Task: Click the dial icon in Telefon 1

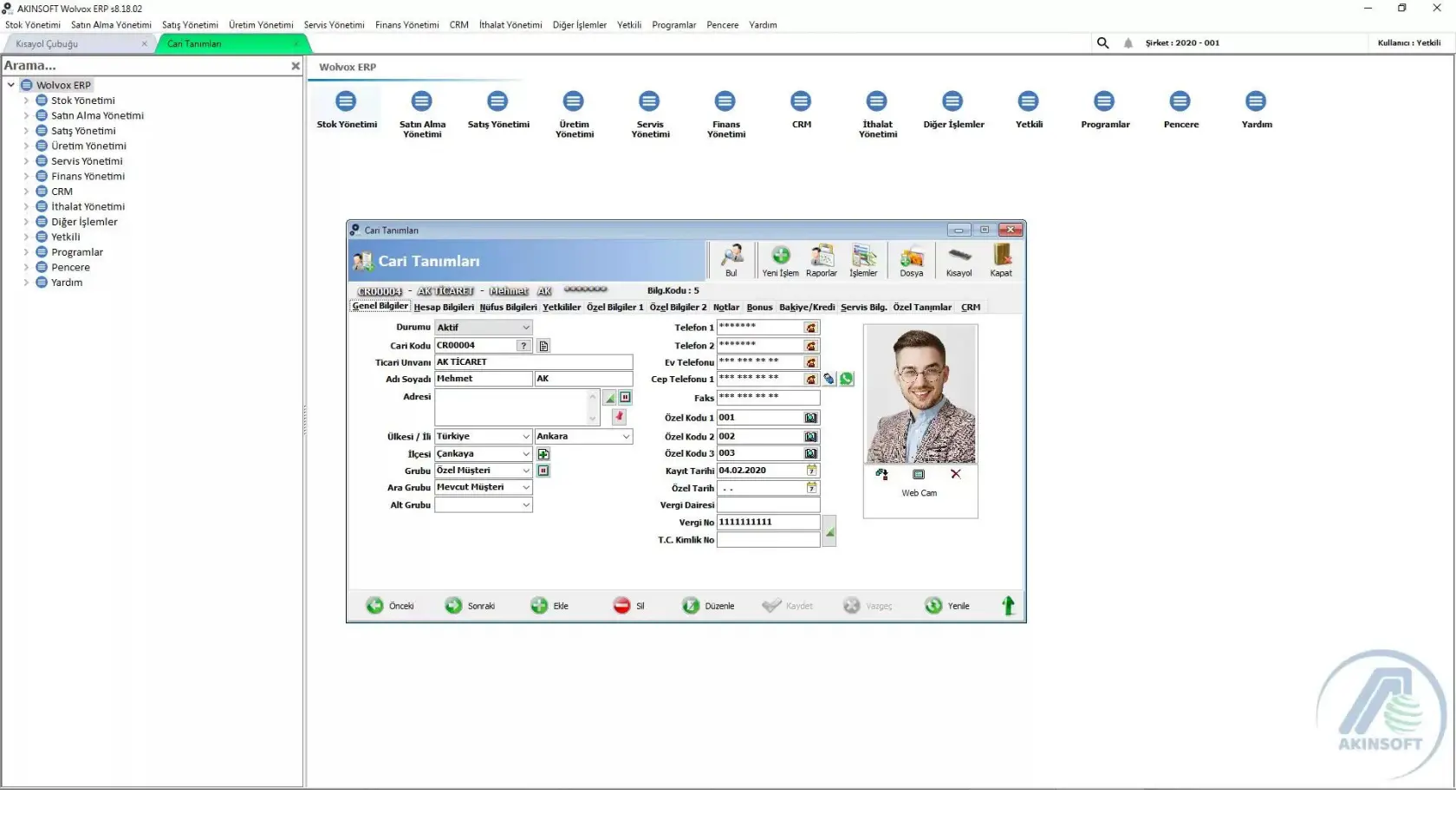Action: [x=811, y=328]
